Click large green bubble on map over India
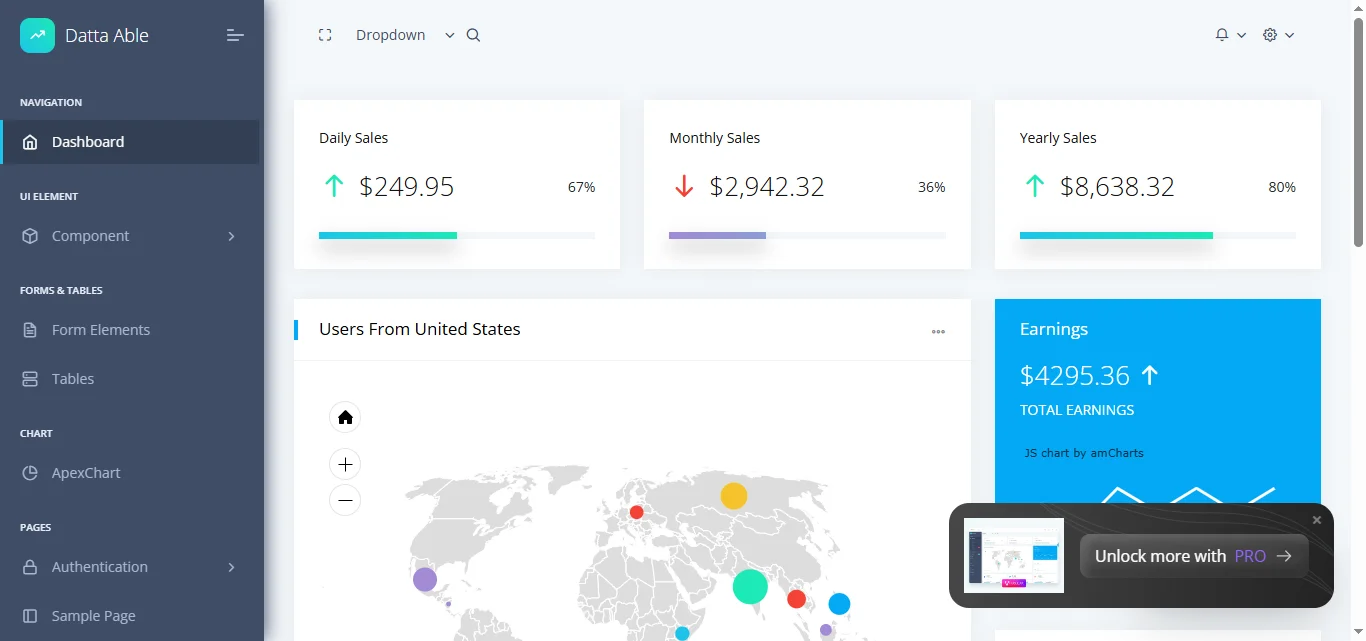The width and height of the screenshot is (1366, 641). pyautogui.click(x=750, y=586)
